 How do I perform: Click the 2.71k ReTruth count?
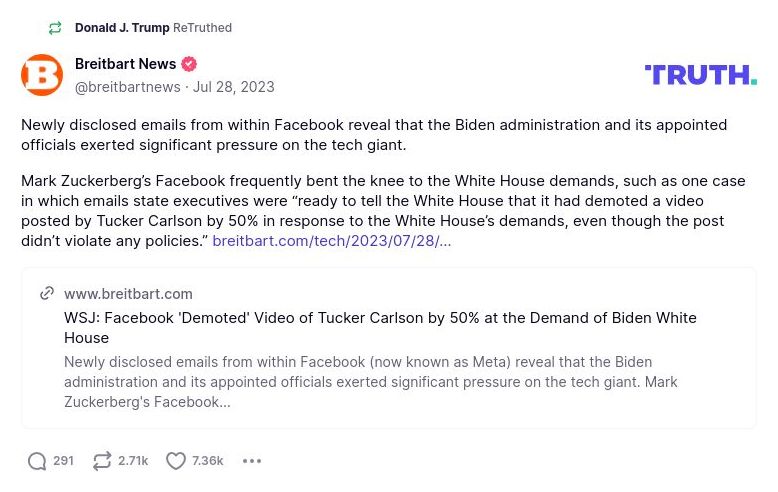133,461
